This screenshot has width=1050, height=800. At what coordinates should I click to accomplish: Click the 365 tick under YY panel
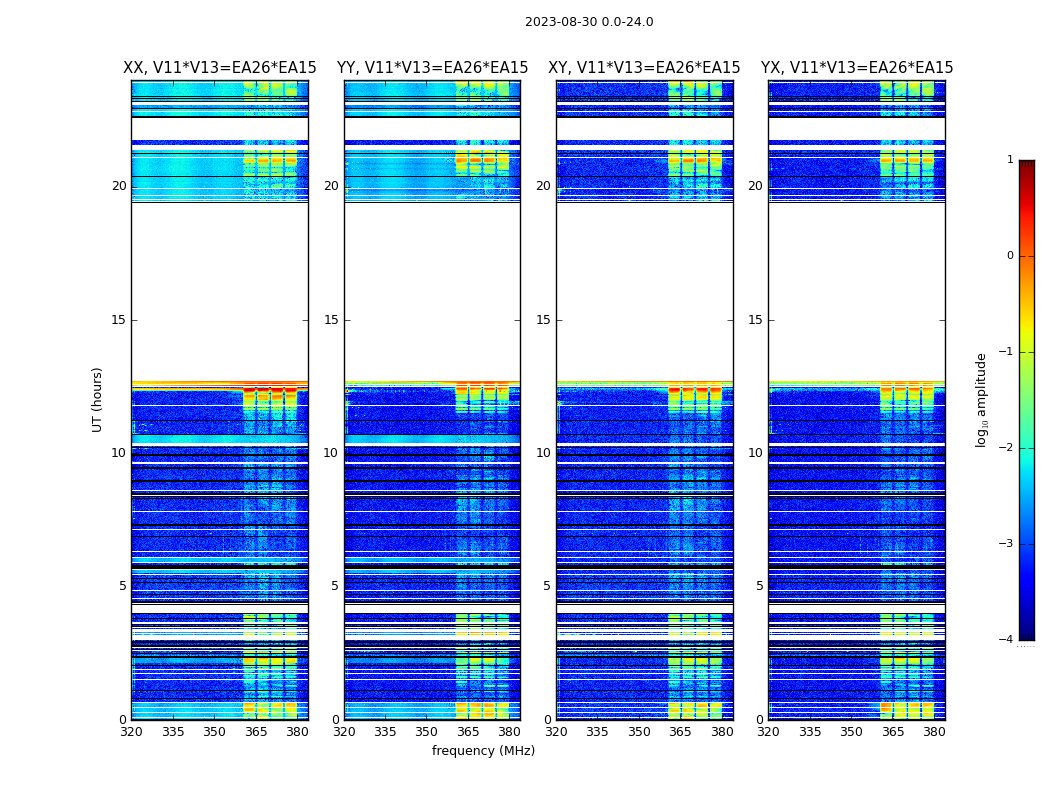click(x=468, y=732)
